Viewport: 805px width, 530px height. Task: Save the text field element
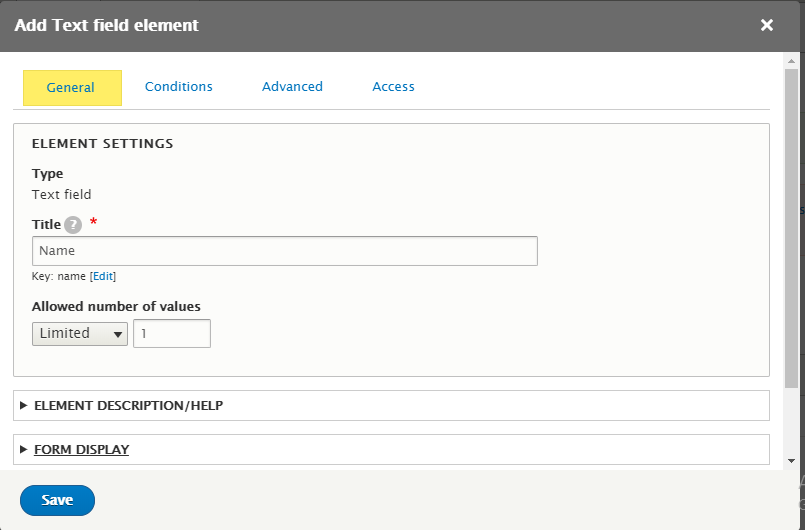pyautogui.click(x=58, y=500)
